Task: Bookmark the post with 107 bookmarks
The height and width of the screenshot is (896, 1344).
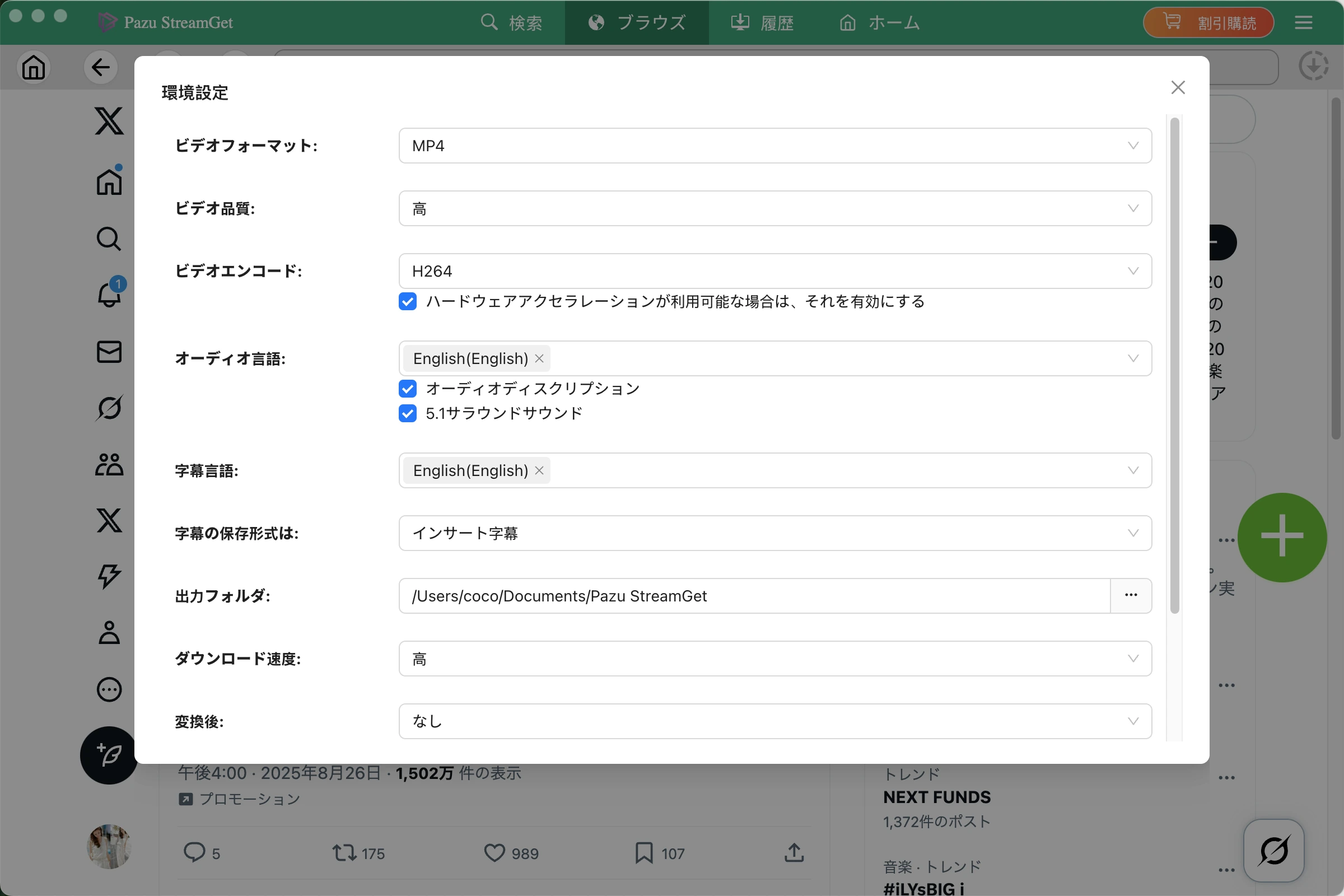Action: [644, 852]
